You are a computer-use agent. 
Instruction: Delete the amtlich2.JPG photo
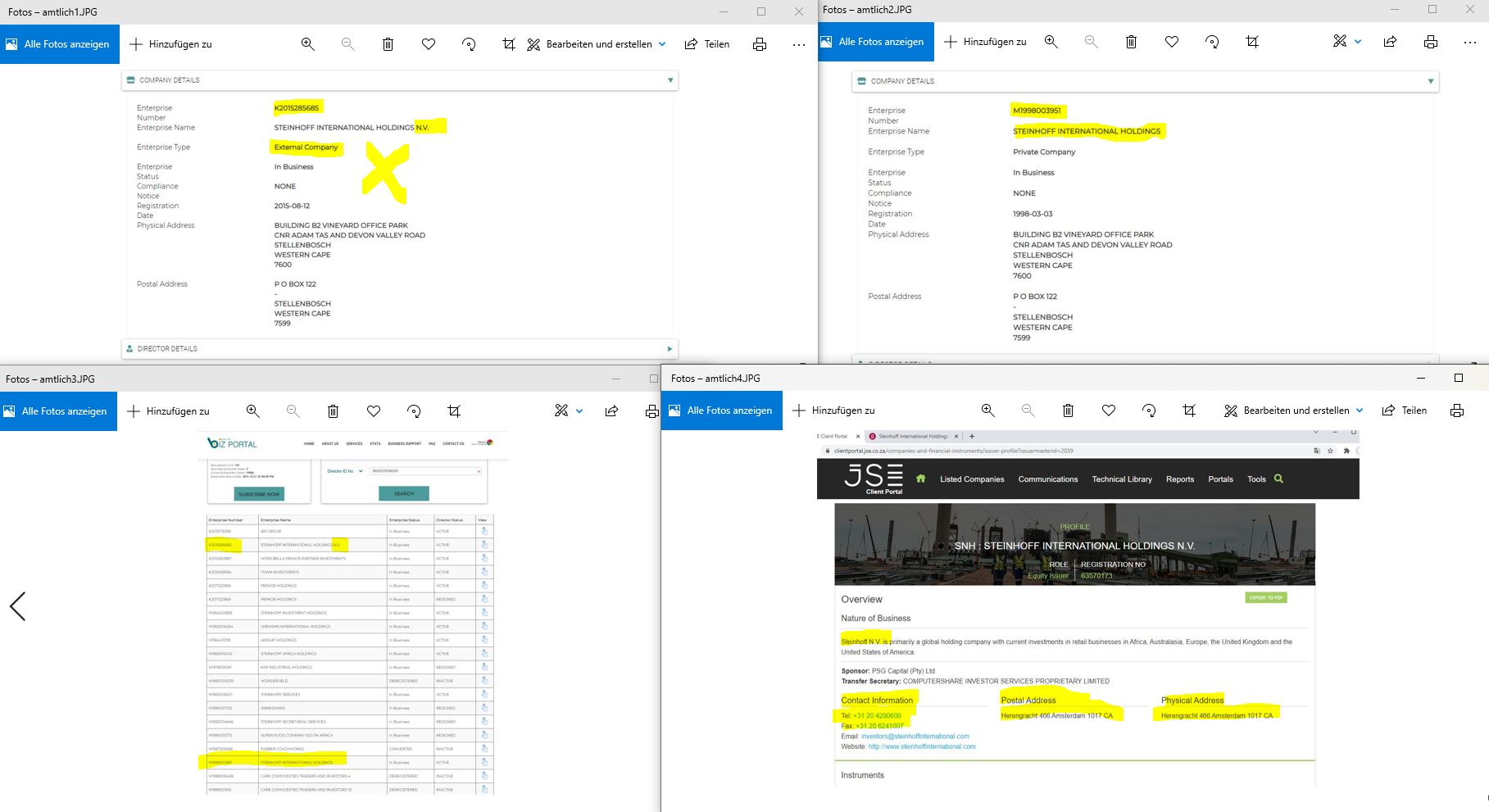(1131, 42)
